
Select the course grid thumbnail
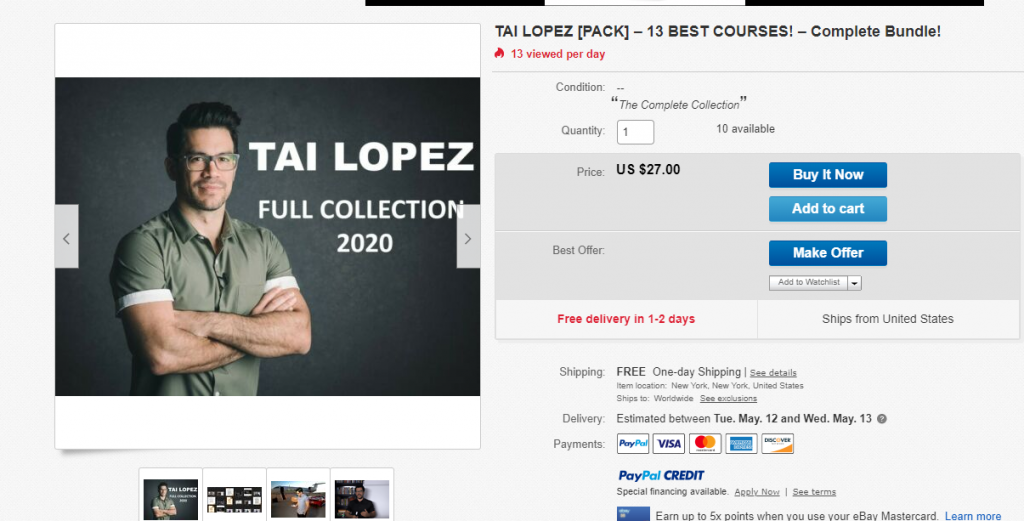[x=234, y=497]
